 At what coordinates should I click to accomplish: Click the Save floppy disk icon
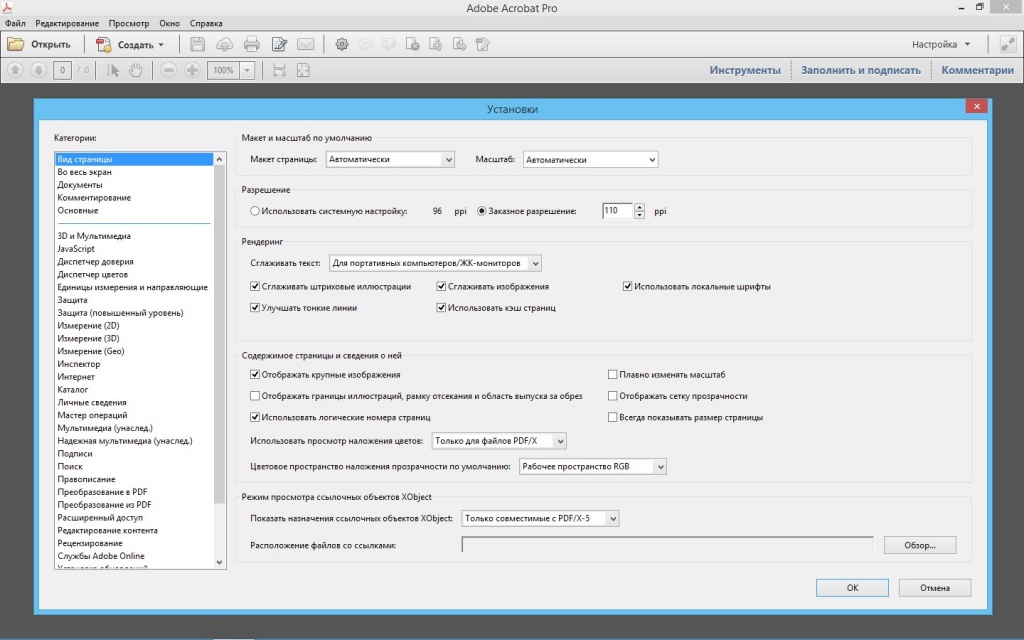pyautogui.click(x=197, y=44)
